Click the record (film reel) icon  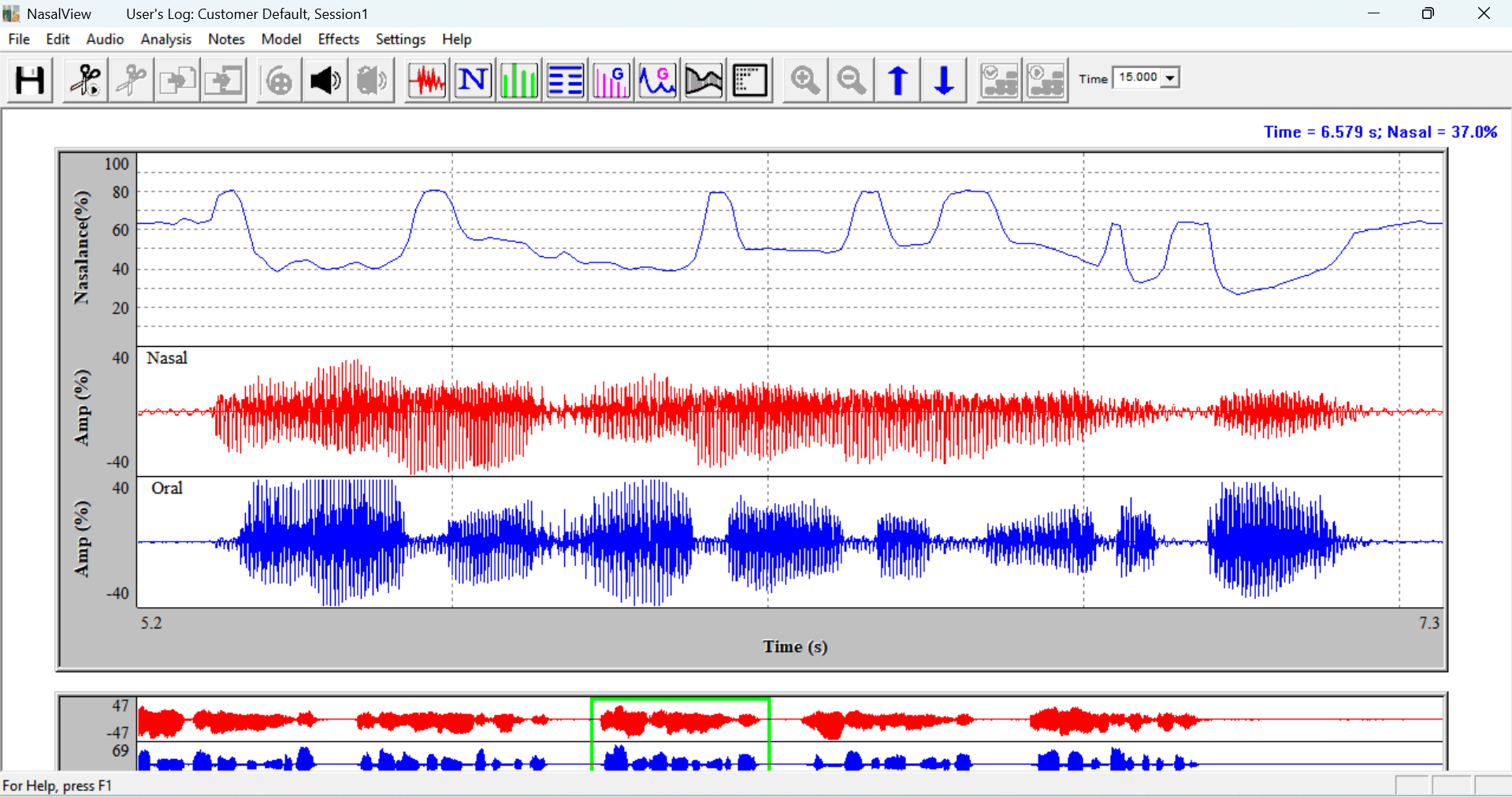point(279,80)
